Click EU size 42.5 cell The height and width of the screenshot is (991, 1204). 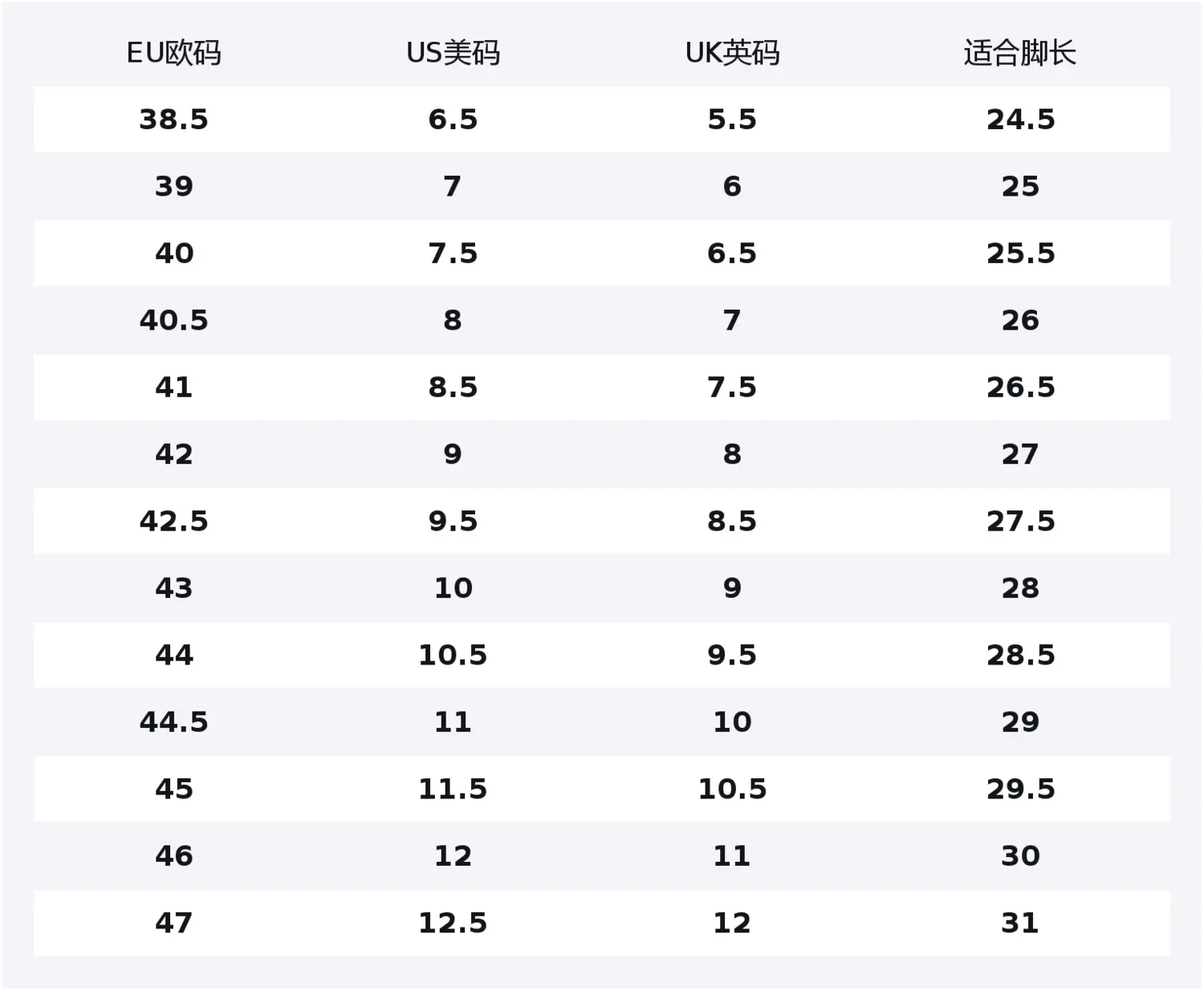pos(173,521)
